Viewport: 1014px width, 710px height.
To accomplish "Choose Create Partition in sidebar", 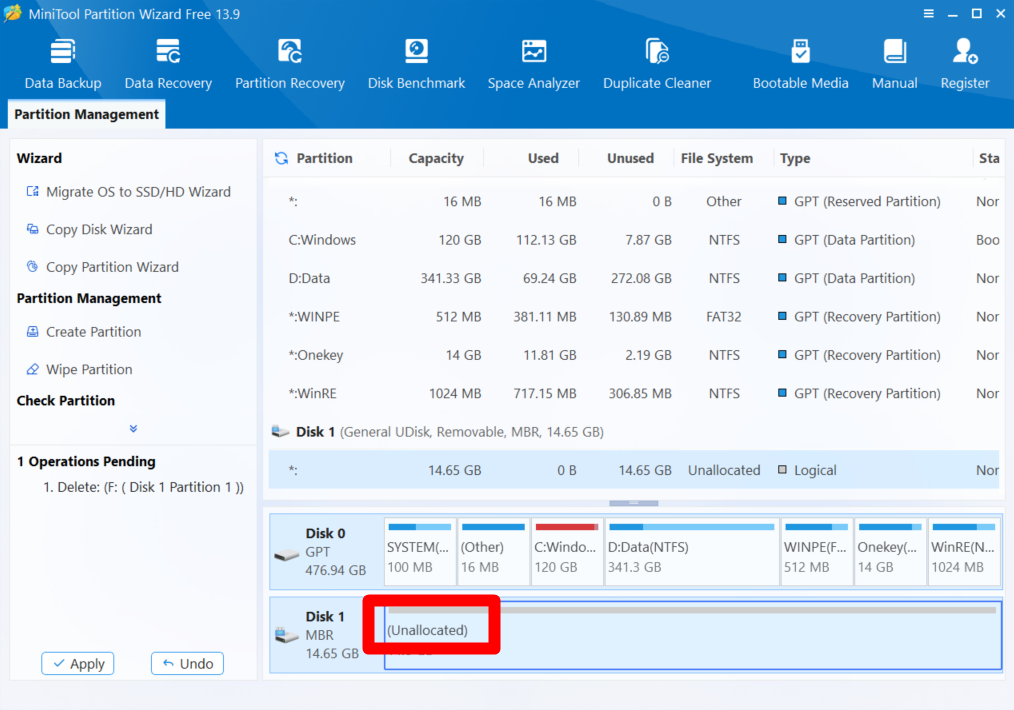I will (84, 332).
